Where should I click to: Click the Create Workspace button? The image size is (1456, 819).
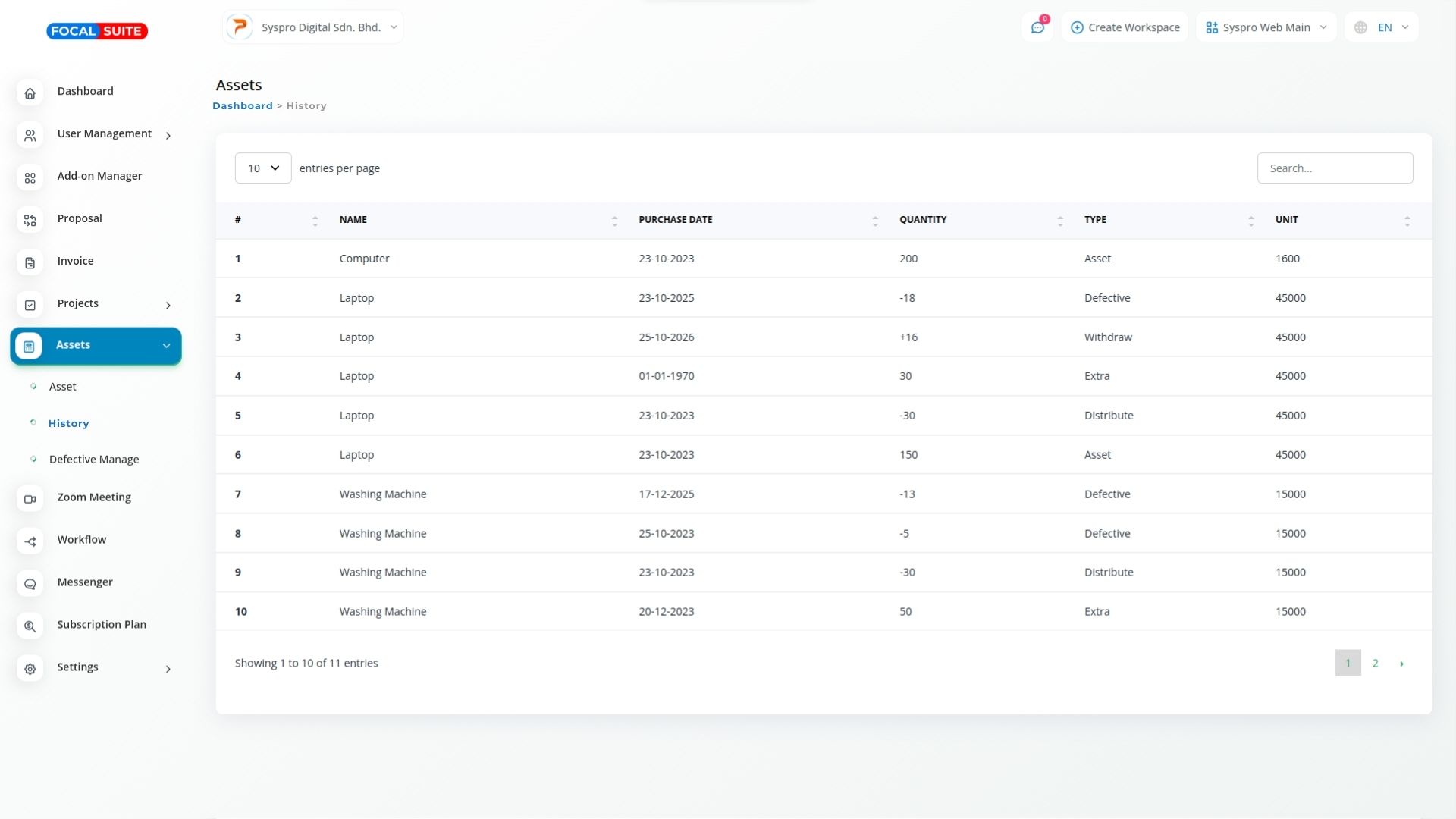click(x=1125, y=27)
